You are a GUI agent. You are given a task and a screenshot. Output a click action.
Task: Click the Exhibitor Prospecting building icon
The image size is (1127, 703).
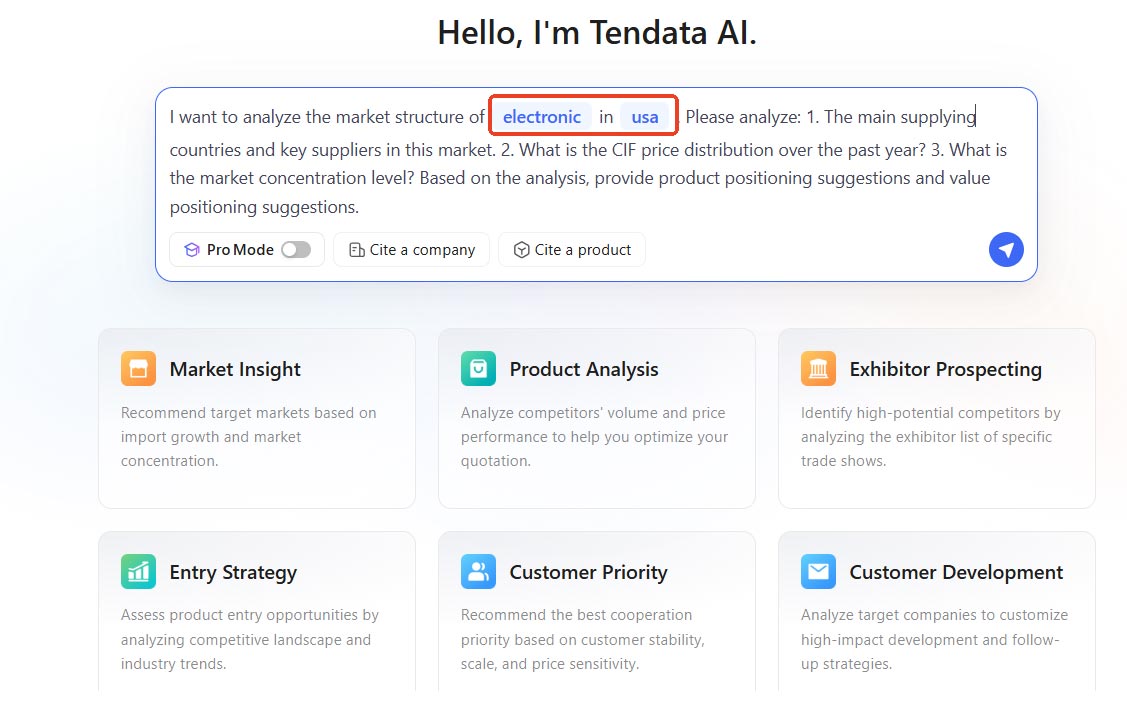[819, 369]
